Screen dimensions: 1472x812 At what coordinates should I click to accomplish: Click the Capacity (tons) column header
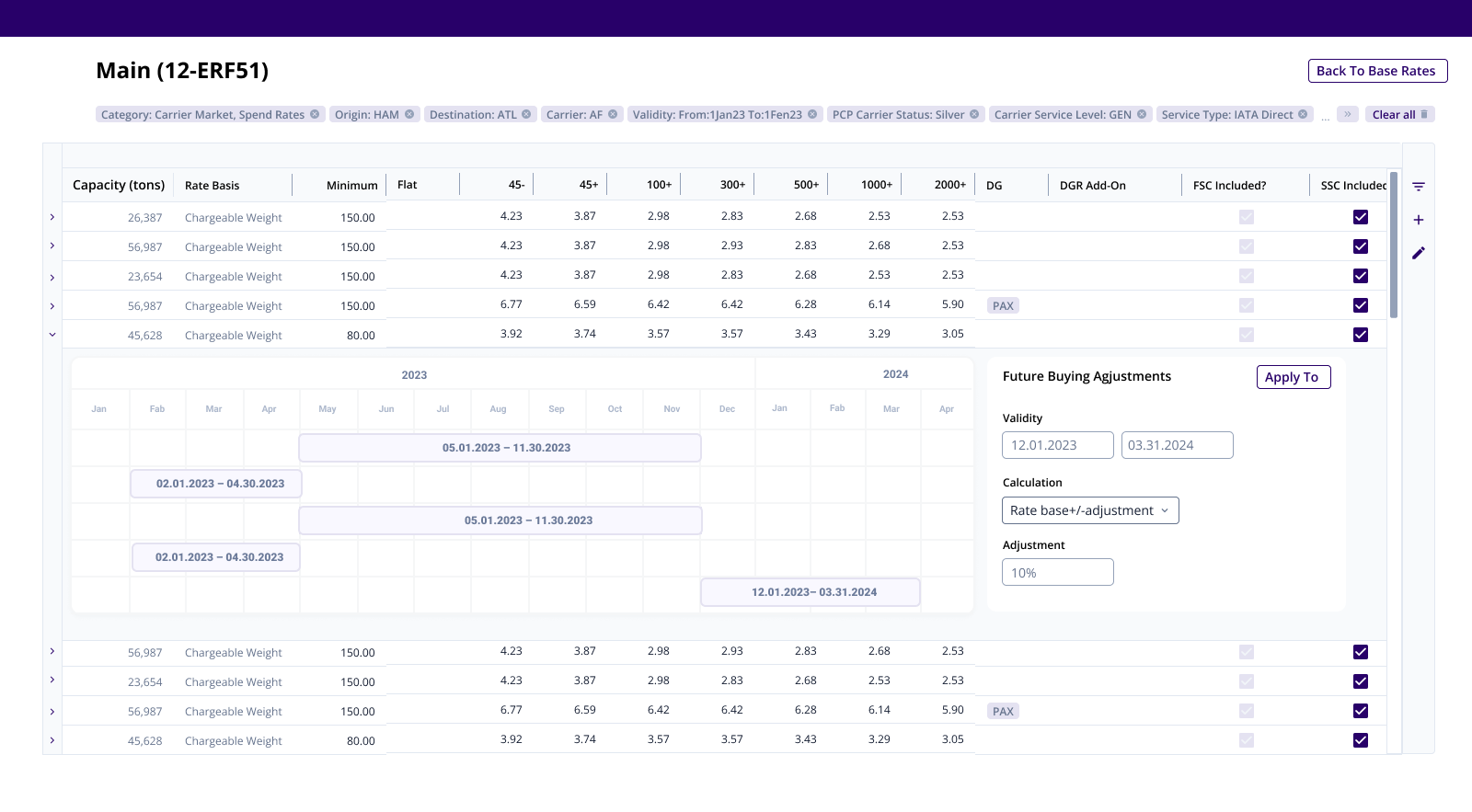(x=119, y=185)
